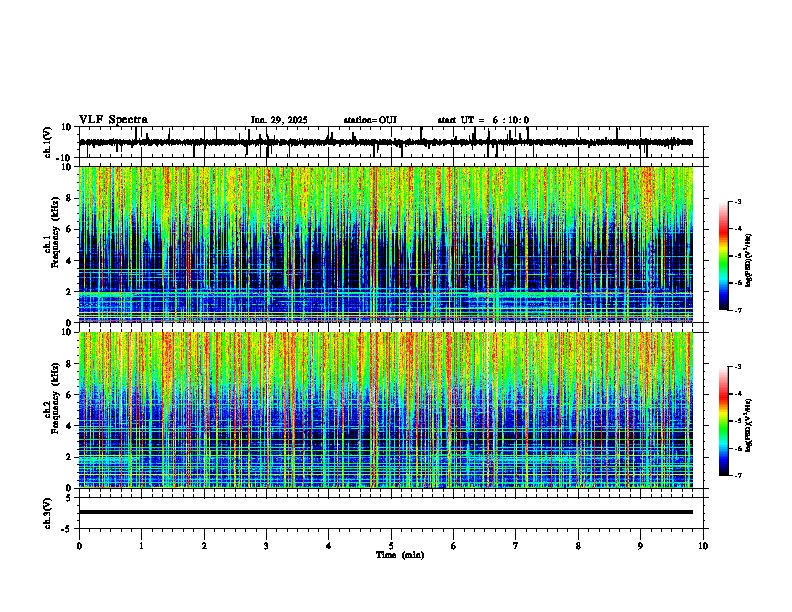Click the time axis tick label "6"
The height and width of the screenshot is (612, 792).
[x=454, y=546]
